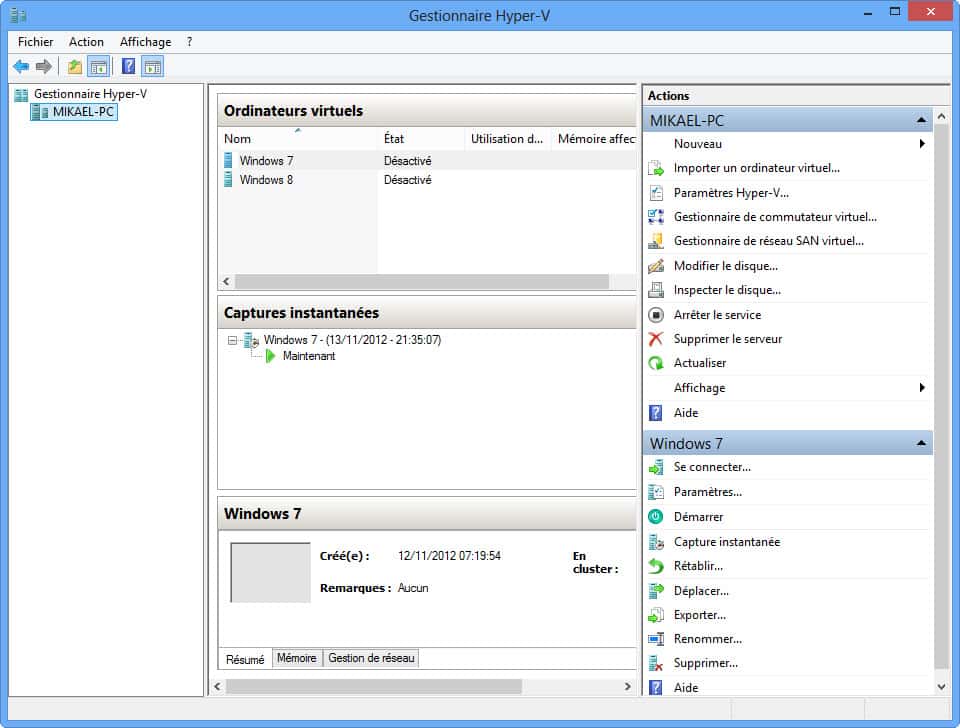Click the Actions pane scroll up arrow

[942, 116]
